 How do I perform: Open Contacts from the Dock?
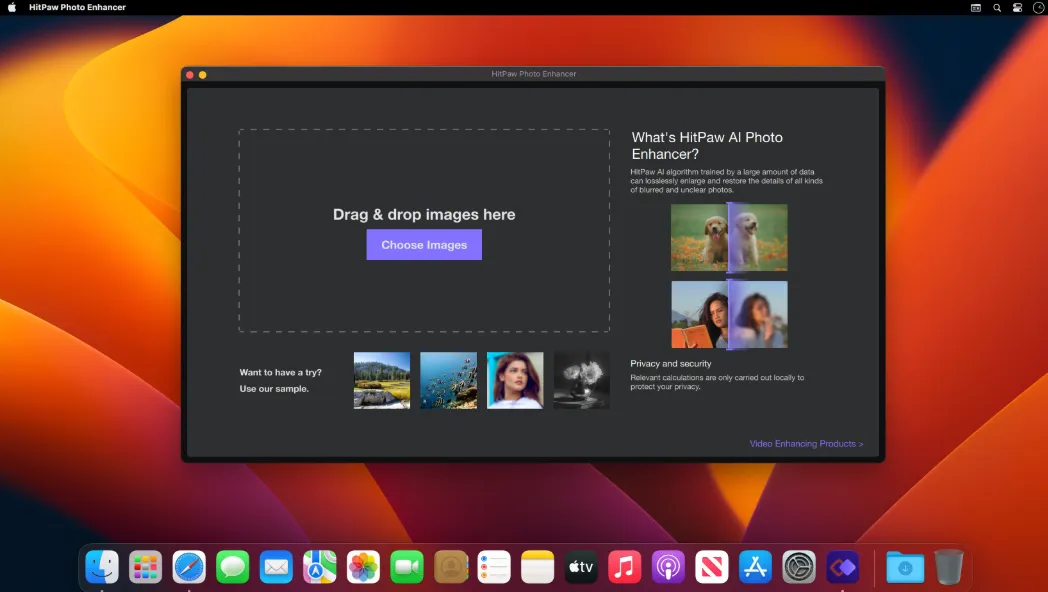click(x=450, y=567)
